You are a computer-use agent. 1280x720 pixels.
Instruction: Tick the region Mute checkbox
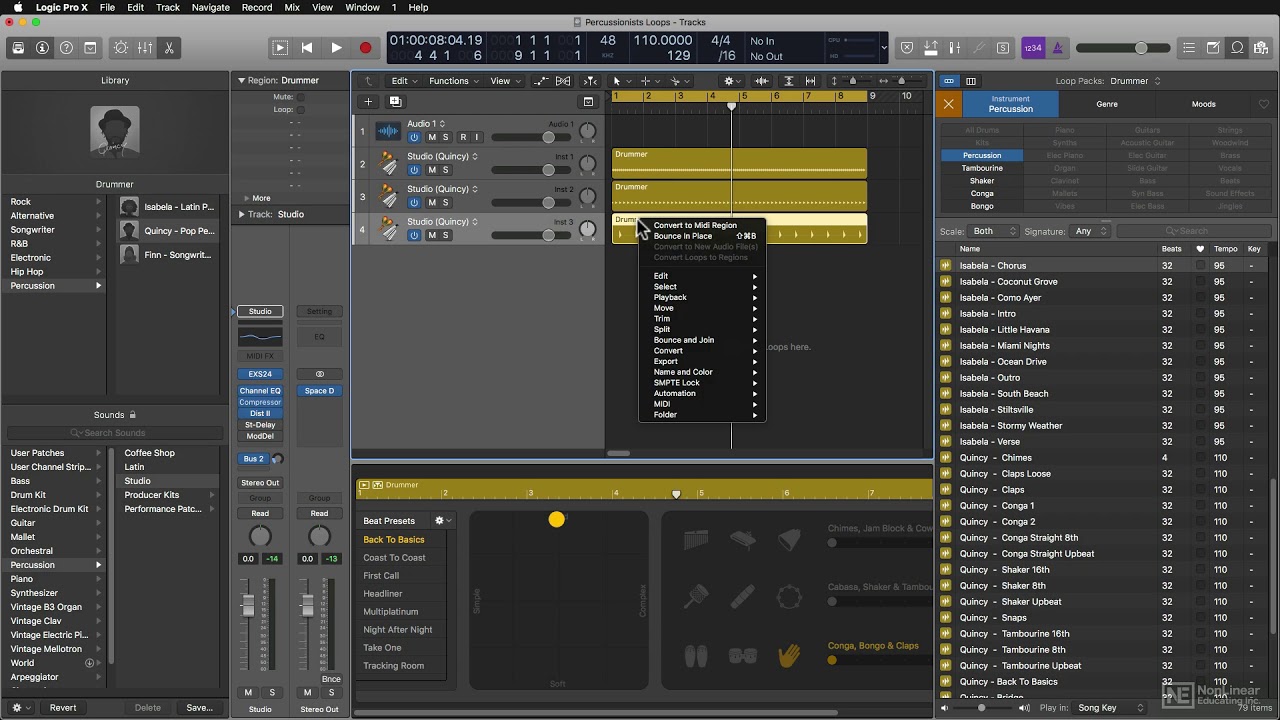coord(300,97)
